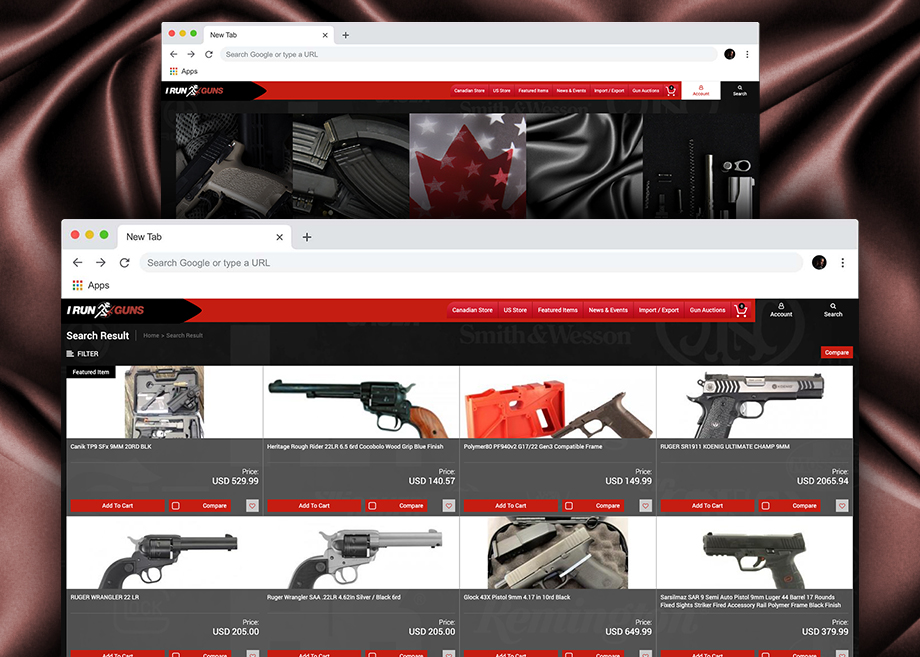Image resolution: width=920 pixels, height=657 pixels.
Task: Open the profile avatar in the front window
Action: [x=819, y=263]
